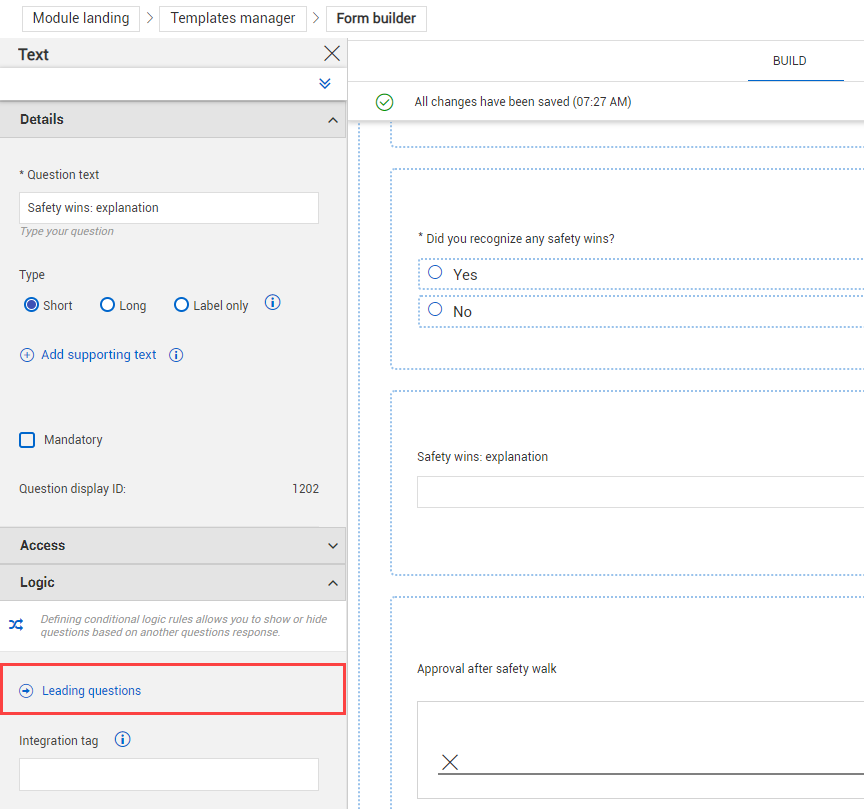This screenshot has width=864, height=809.
Task: Click the conditional logic shuffle icon
Action: tap(16, 625)
